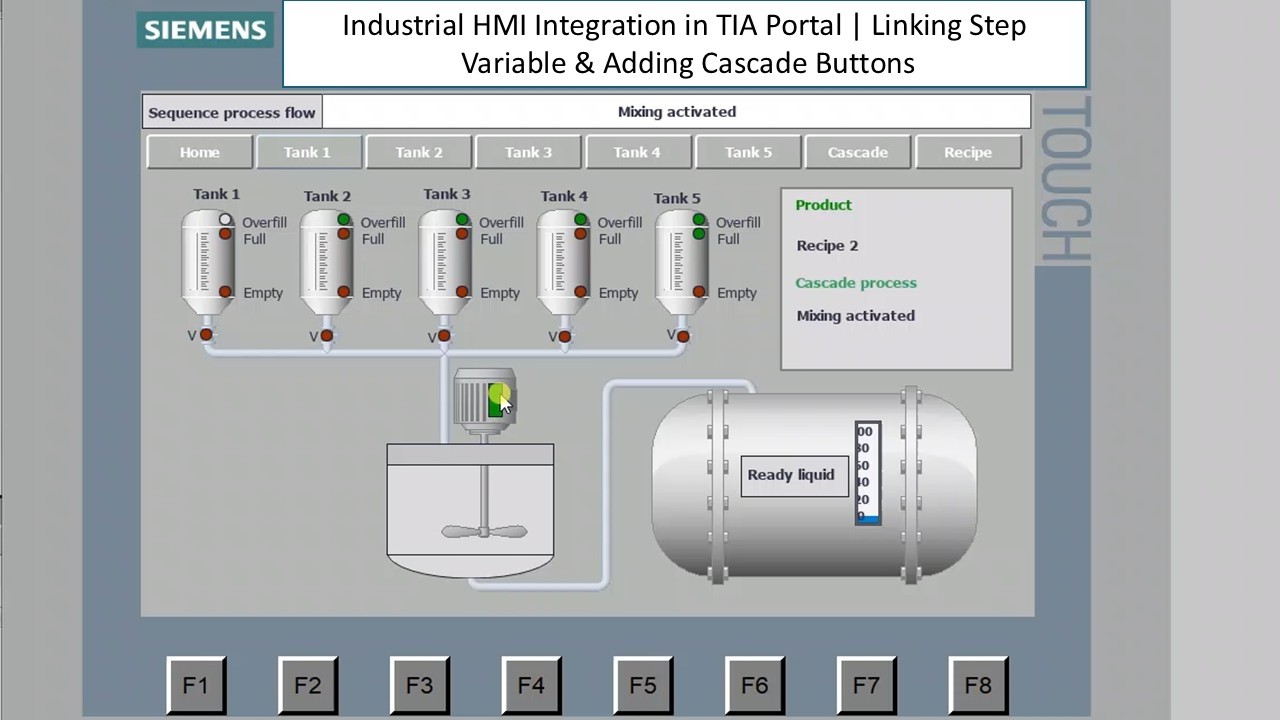The image size is (1280, 720).
Task: Click Tank 4 overfill indicator lamp
Action: pos(581,220)
